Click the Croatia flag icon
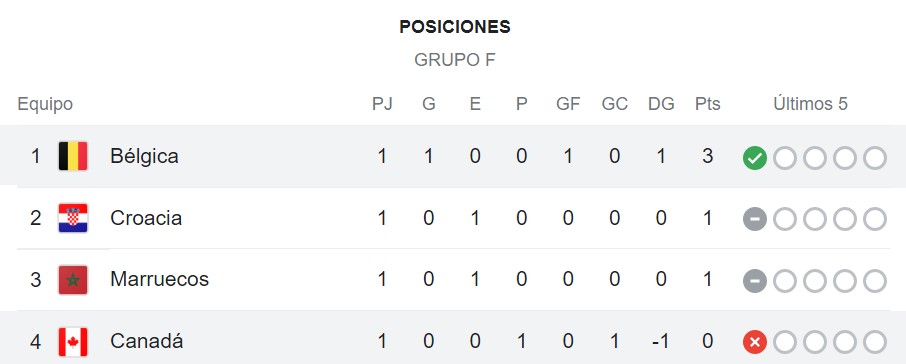The width and height of the screenshot is (906, 364). tap(73, 218)
